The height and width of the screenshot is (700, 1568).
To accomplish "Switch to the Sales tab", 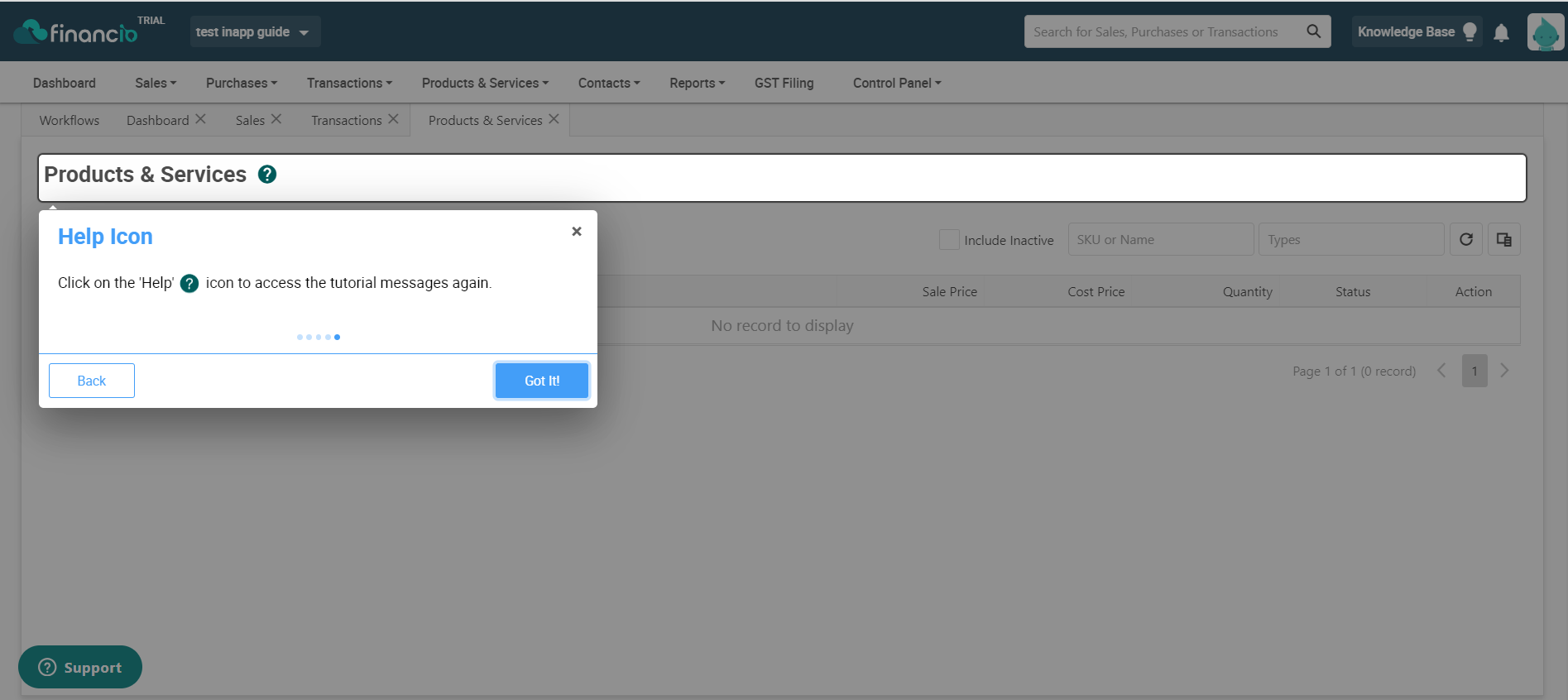I will click(250, 120).
